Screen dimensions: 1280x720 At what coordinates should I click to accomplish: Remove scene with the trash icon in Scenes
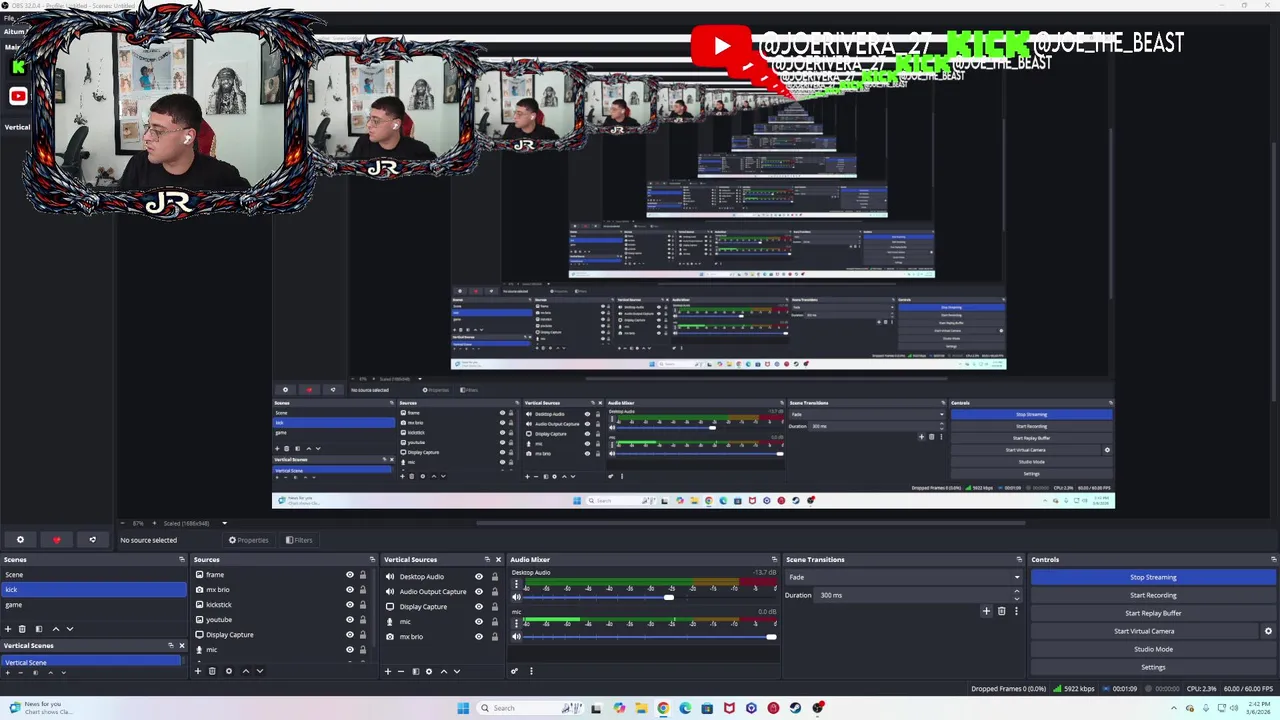(22, 629)
